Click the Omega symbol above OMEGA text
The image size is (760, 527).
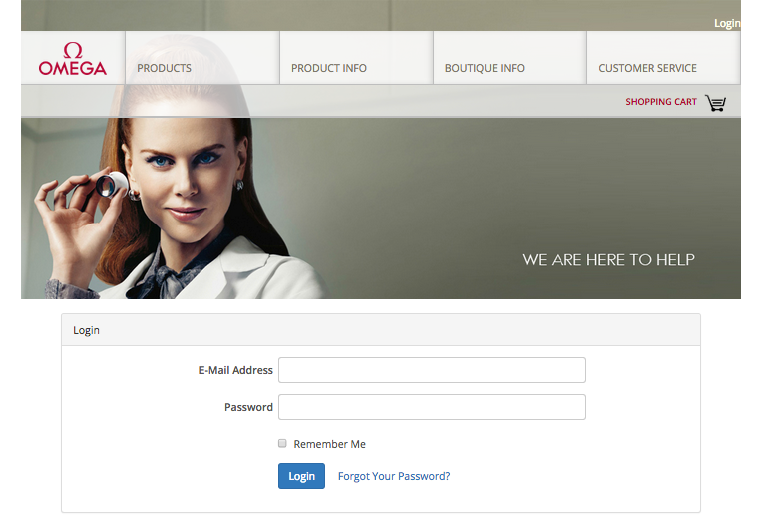pyautogui.click(x=73, y=50)
